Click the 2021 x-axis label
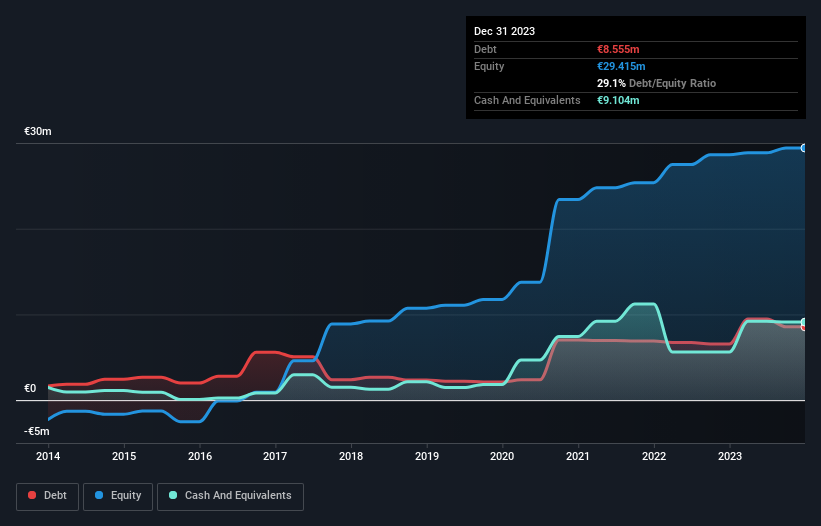 pyautogui.click(x=578, y=456)
